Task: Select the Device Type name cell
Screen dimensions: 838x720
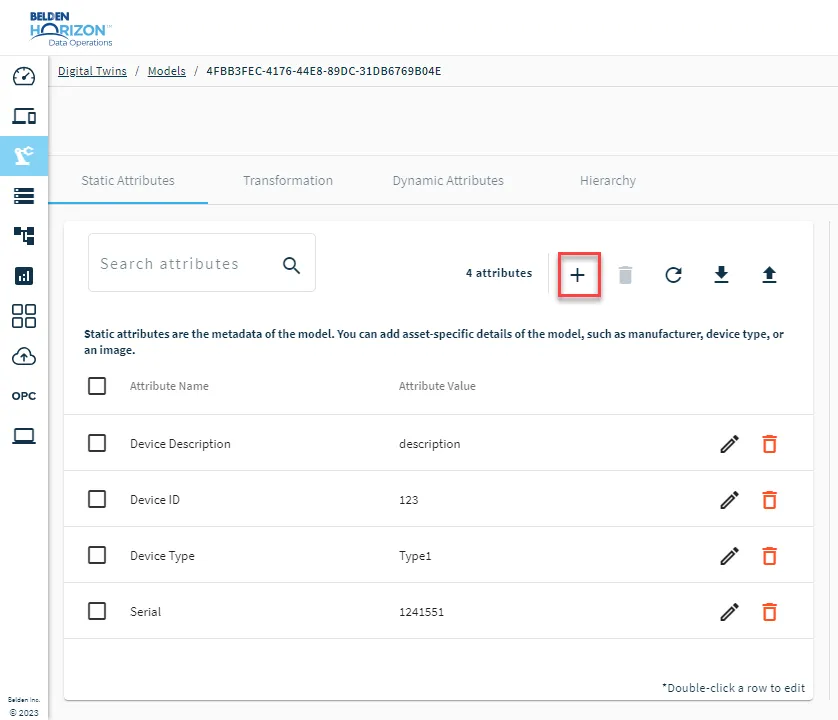Action: click(x=162, y=556)
